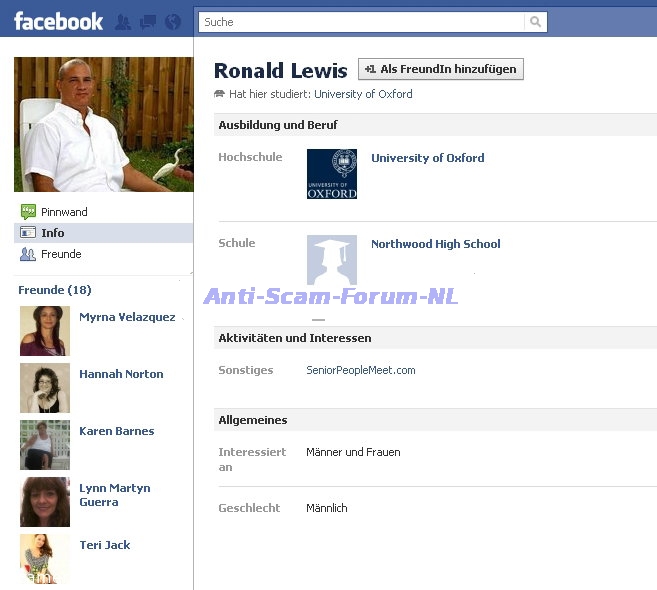Click the University of Oxford logo
The width and height of the screenshot is (657, 590).
click(x=331, y=174)
